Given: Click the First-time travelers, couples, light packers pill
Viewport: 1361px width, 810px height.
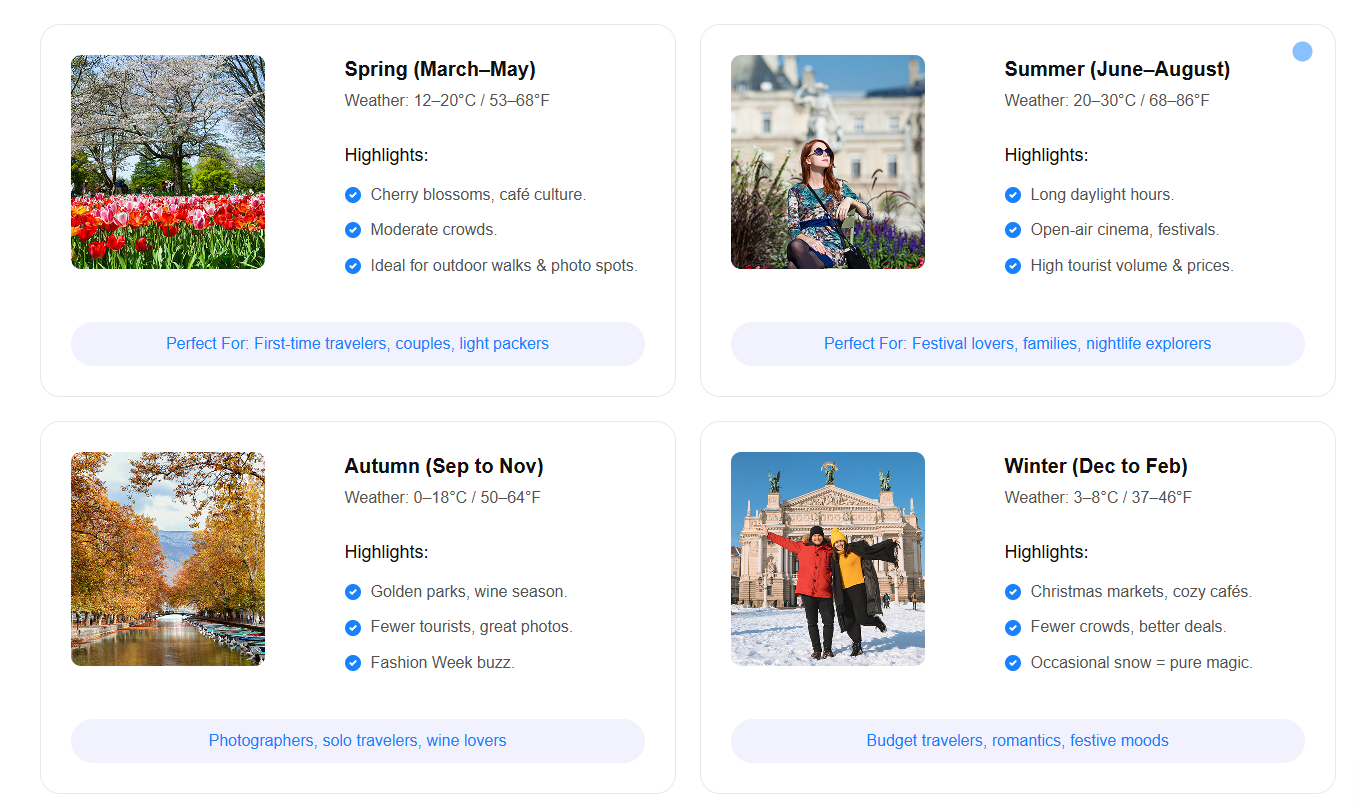Looking at the screenshot, I should pyautogui.click(x=358, y=344).
